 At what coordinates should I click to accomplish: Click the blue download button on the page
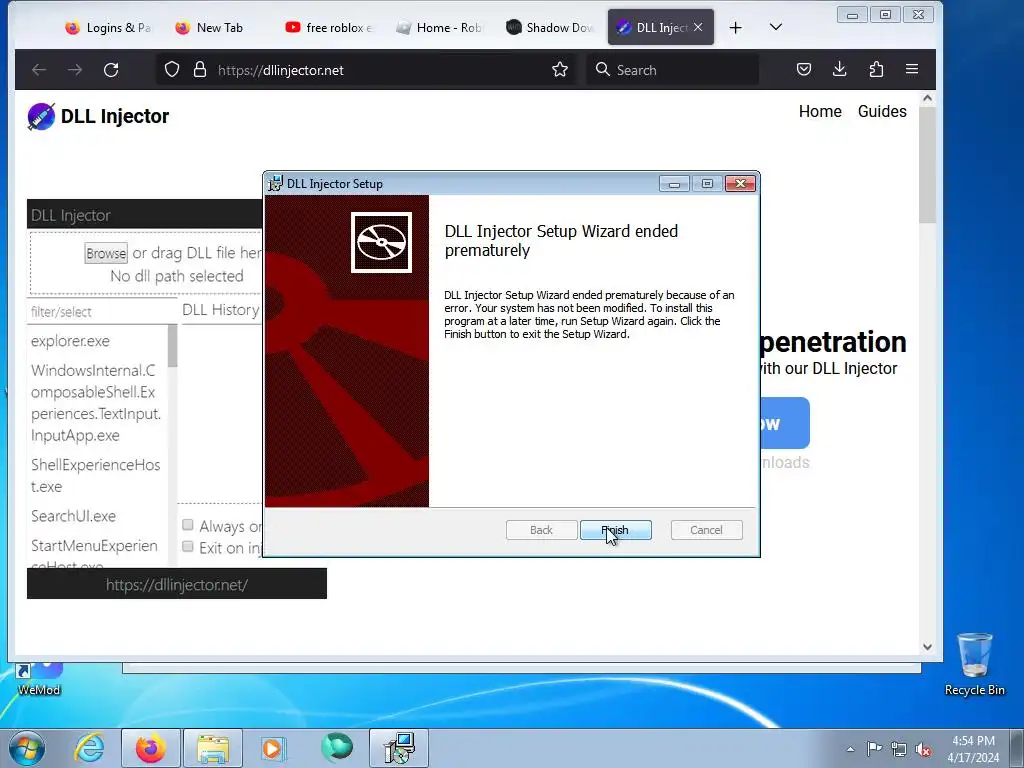pos(784,423)
